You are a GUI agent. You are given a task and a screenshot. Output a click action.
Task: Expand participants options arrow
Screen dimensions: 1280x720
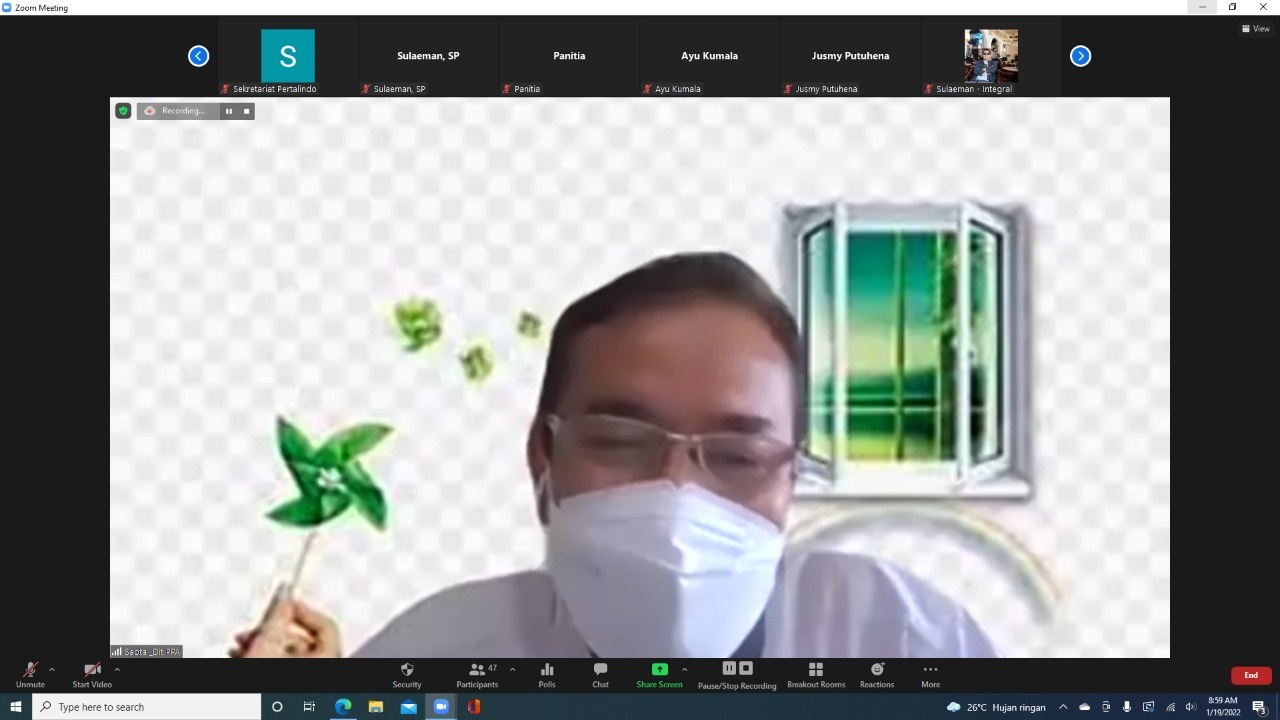tap(512, 669)
